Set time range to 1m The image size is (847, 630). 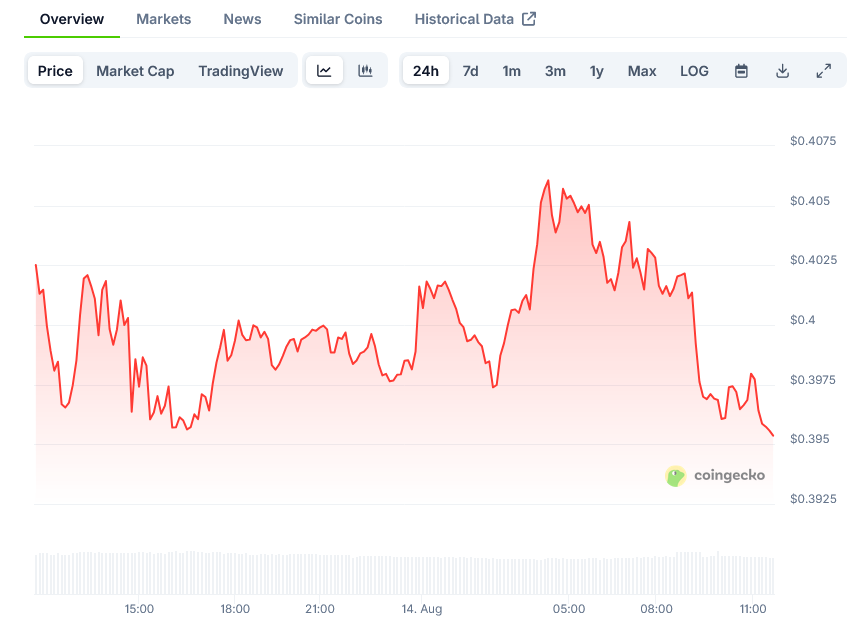[x=512, y=71]
